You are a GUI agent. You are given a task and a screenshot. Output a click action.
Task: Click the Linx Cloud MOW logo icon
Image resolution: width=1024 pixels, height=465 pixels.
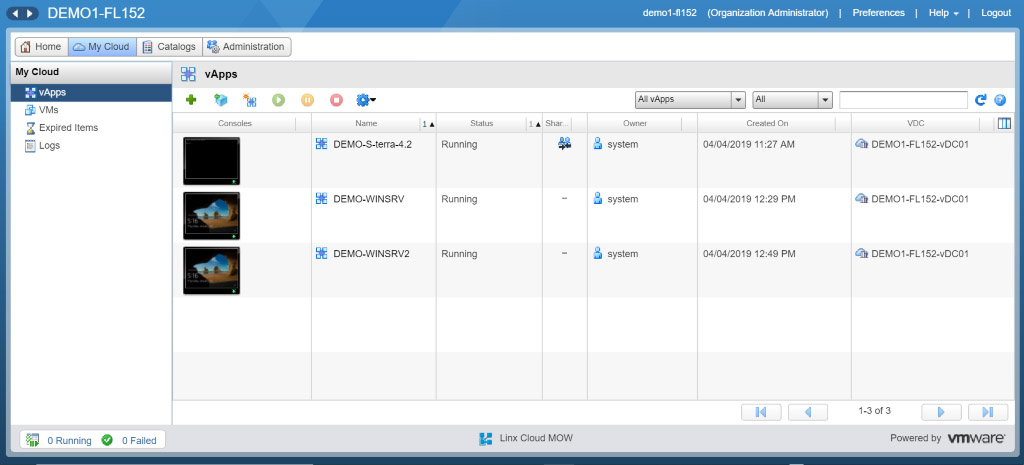click(485, 438)
